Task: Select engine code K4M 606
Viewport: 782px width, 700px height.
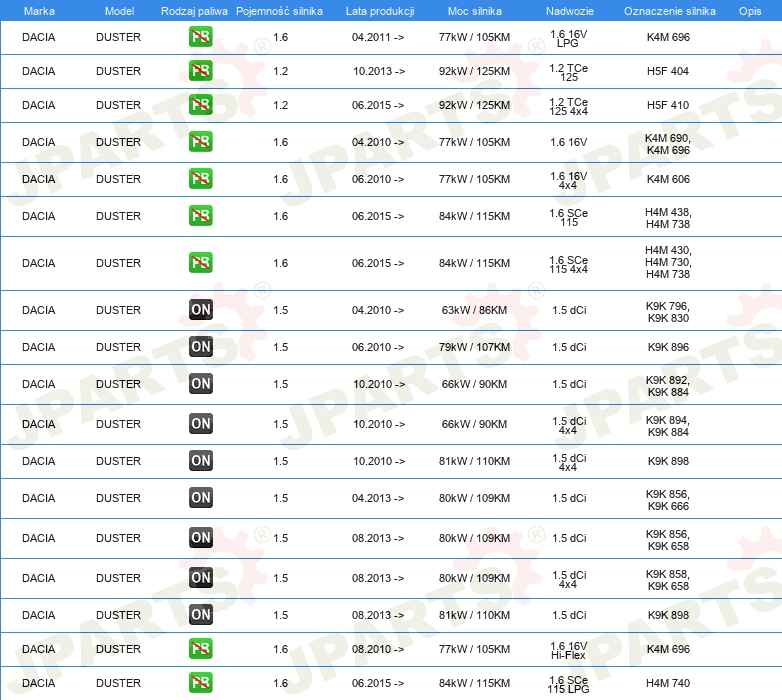Action: [x=668, y=179]
